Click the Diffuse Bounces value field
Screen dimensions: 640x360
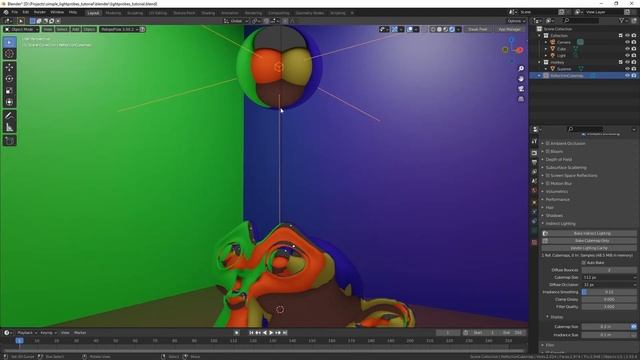(x=609, y=270)
